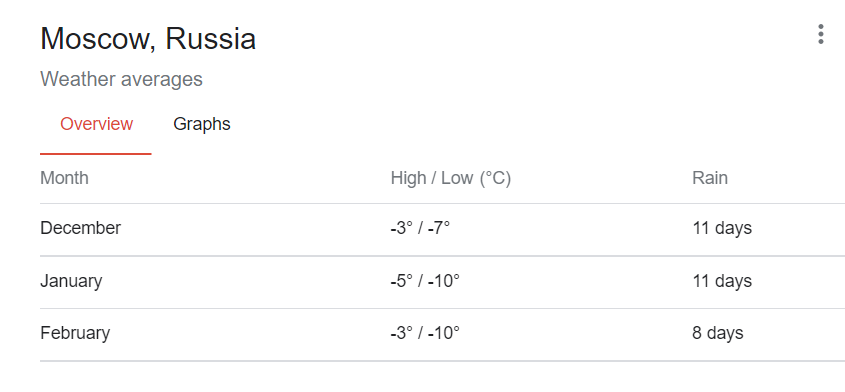Click the red underline beneath Overview

pyautogui.click(x=95, y=154)
